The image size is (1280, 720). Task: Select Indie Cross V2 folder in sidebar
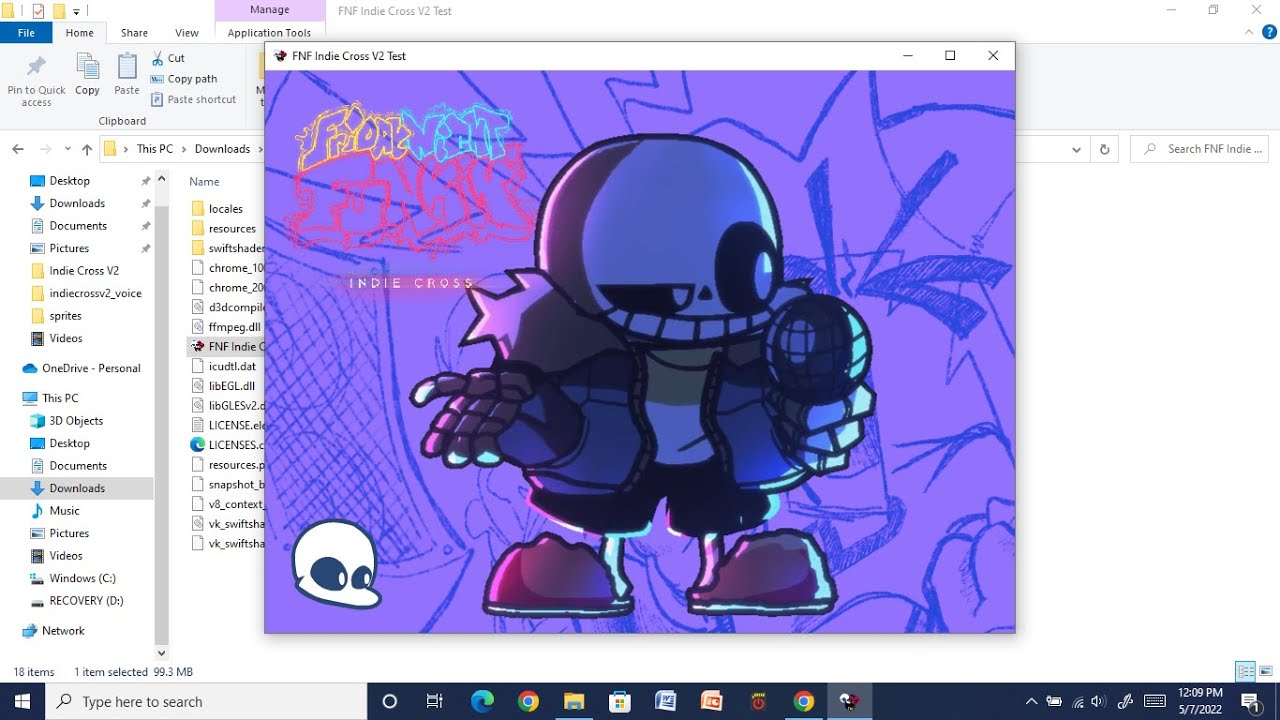click(x=84, y=271)
